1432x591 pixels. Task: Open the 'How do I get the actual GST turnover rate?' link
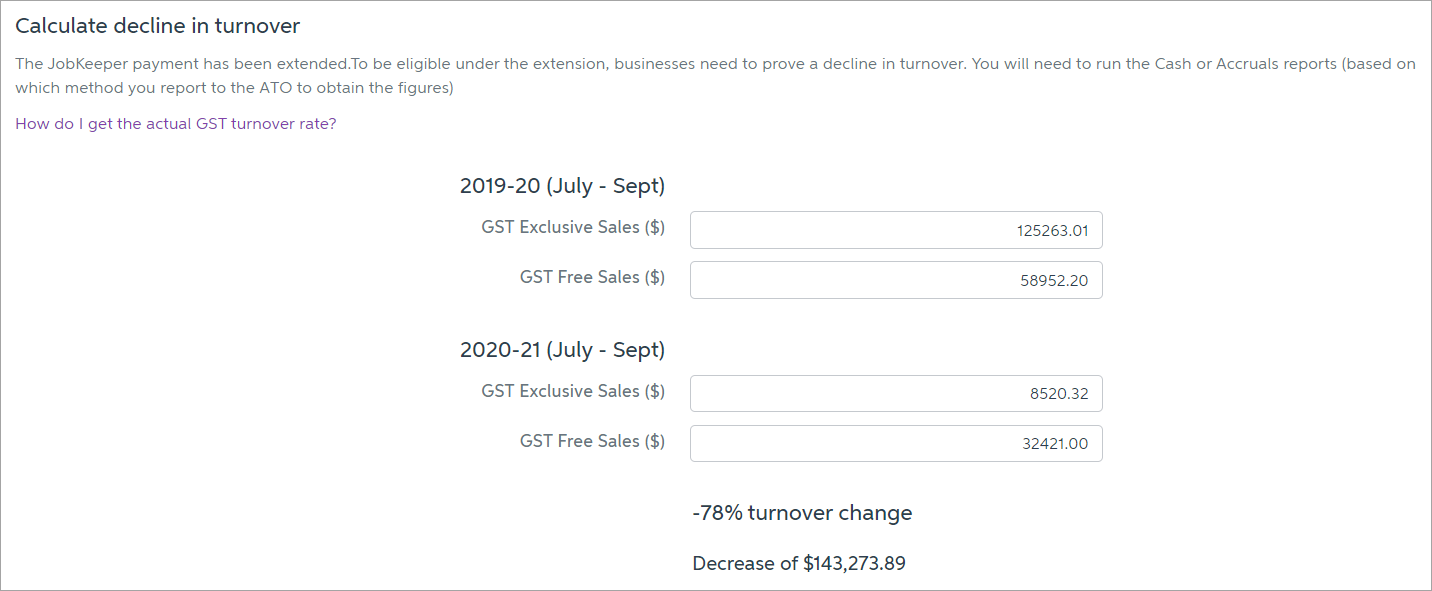tap(175, 125)
